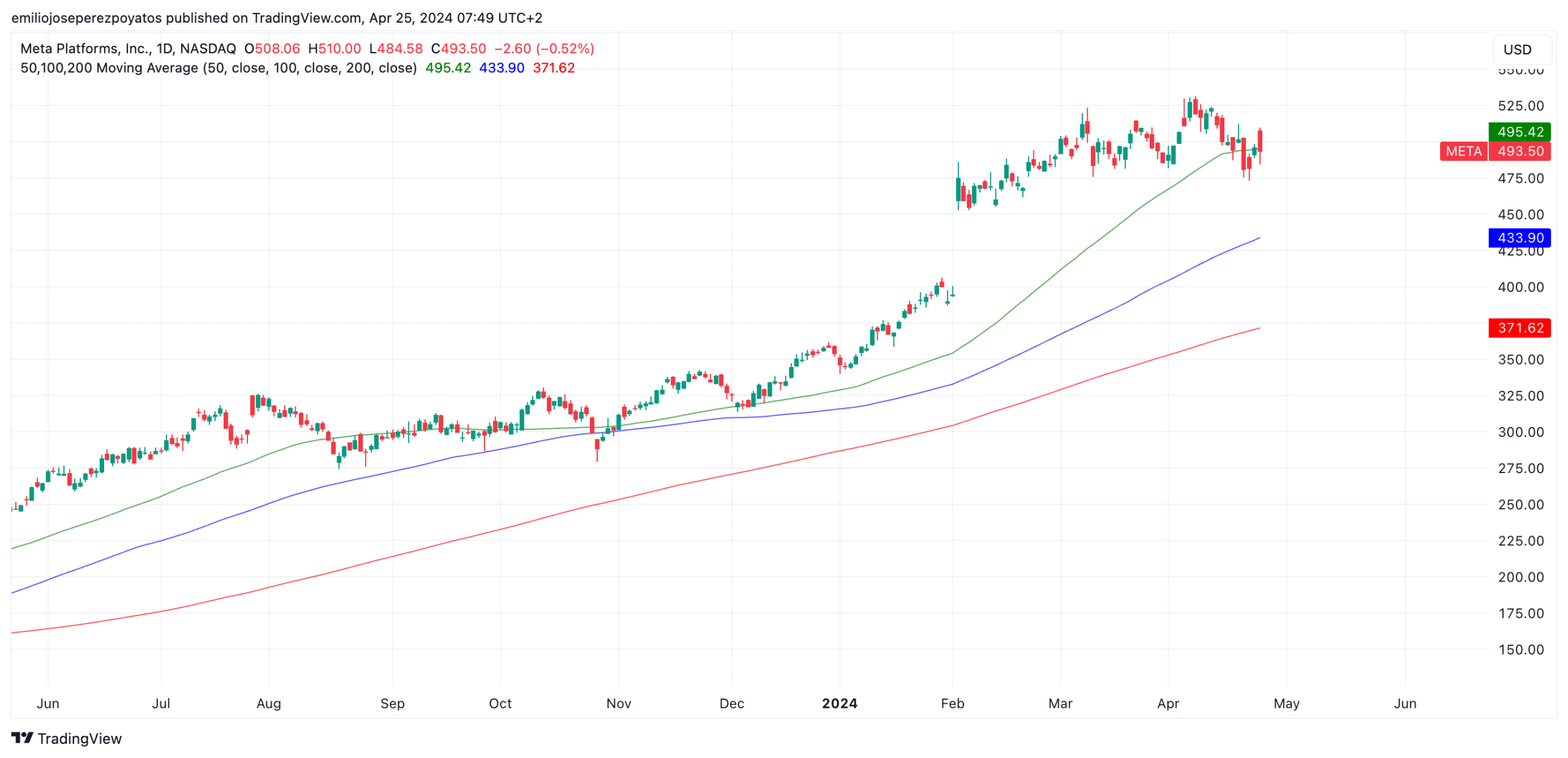Screen dimensions: 1568x758
Task: Click the Sep label on time axis
Action: click(x=393, y=703)
